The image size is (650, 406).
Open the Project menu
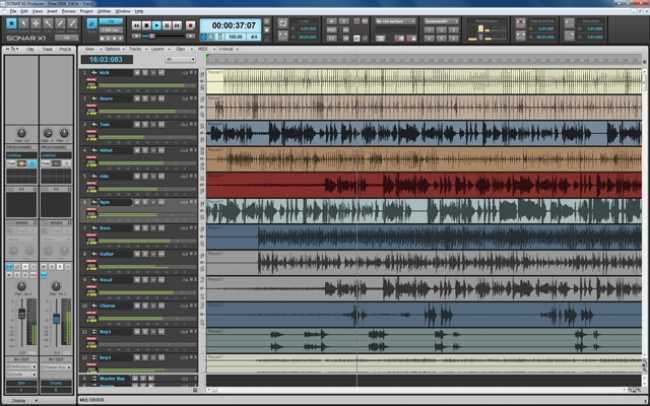pos(86,11)
